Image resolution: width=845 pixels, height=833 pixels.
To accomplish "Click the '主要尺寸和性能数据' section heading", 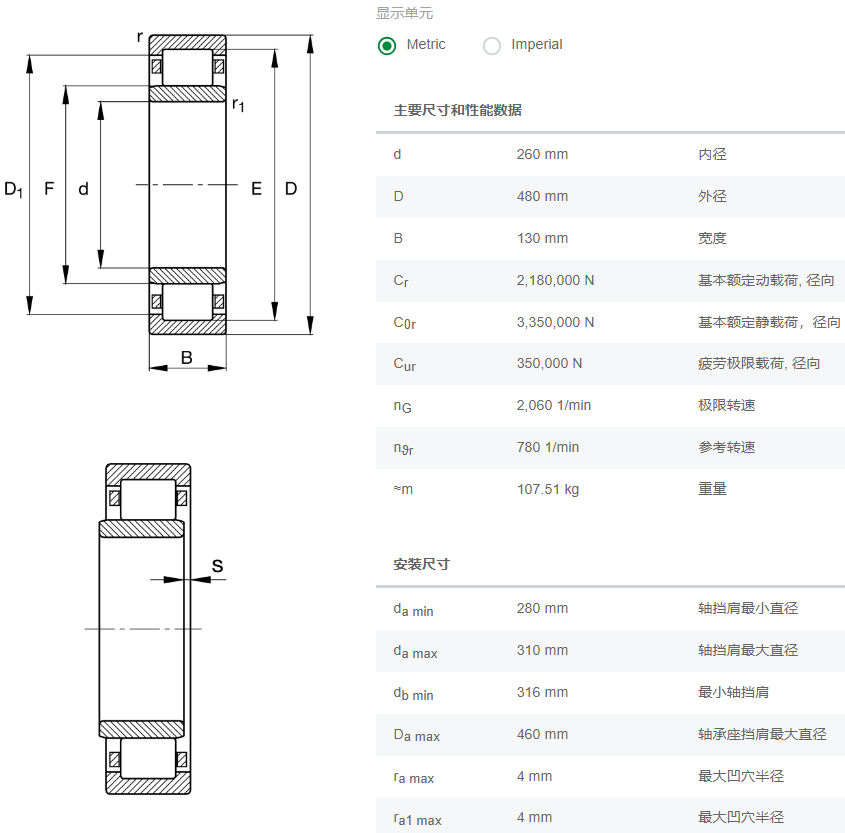I will (x=458, y=110).
